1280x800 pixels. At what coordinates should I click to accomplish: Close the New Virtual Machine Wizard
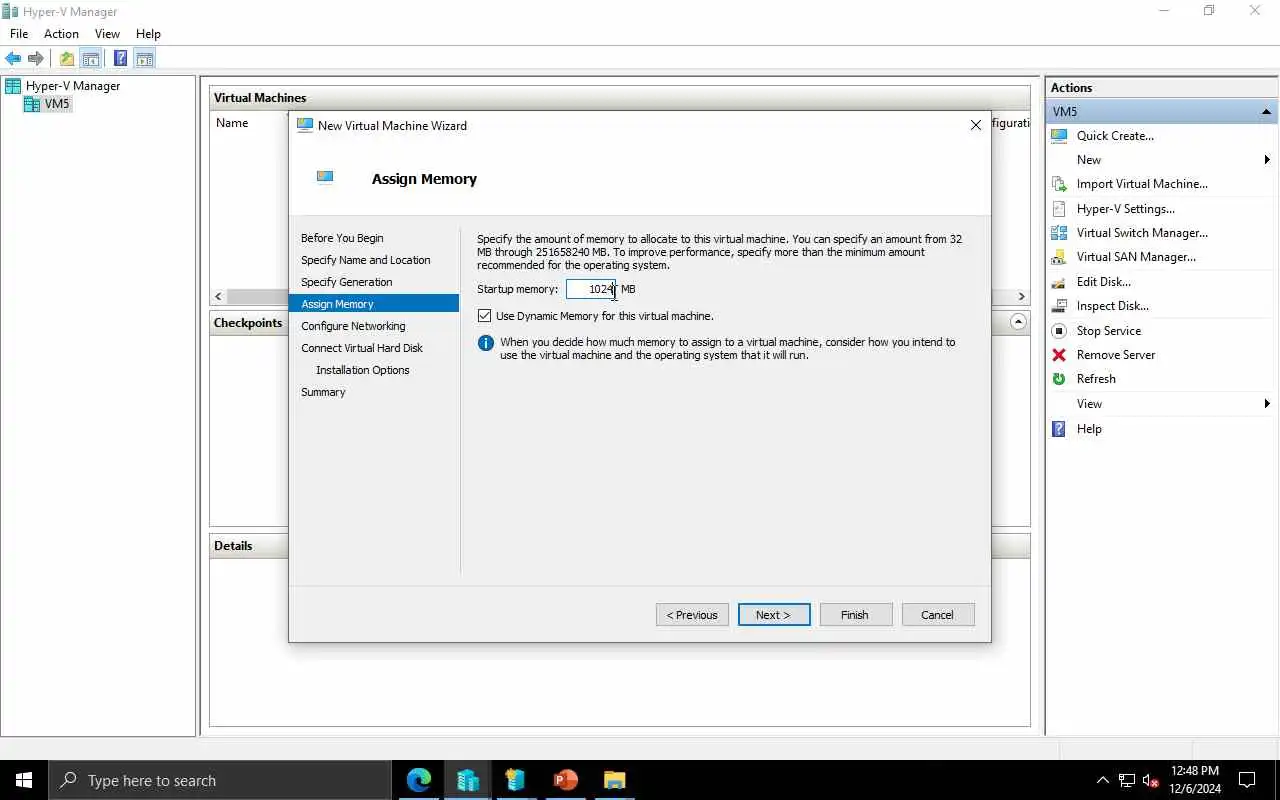[x=976, y=126]
